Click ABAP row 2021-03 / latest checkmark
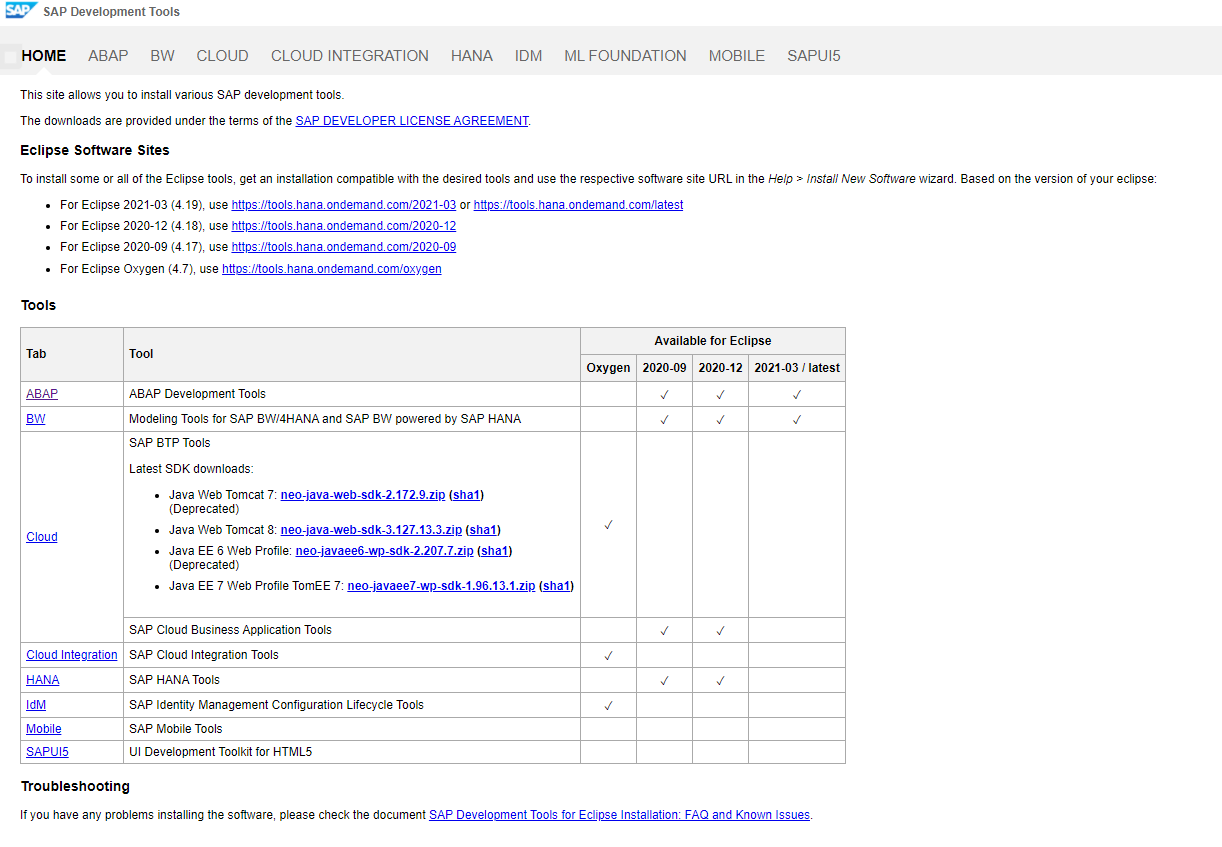This screenshot has width=1222, height=847. [797, 394]
